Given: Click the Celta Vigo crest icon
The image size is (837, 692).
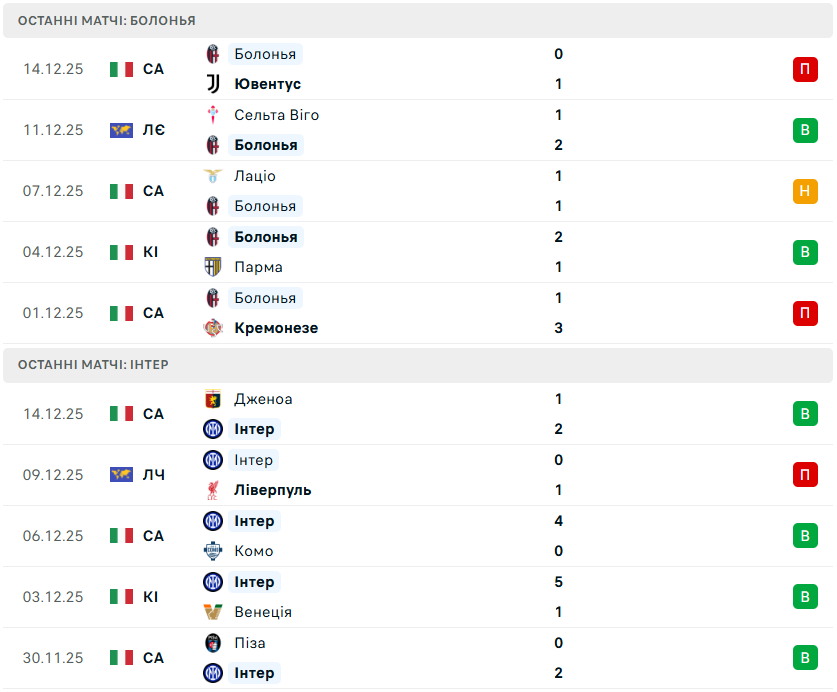Looking at the screenshot, I should point(212,115).
